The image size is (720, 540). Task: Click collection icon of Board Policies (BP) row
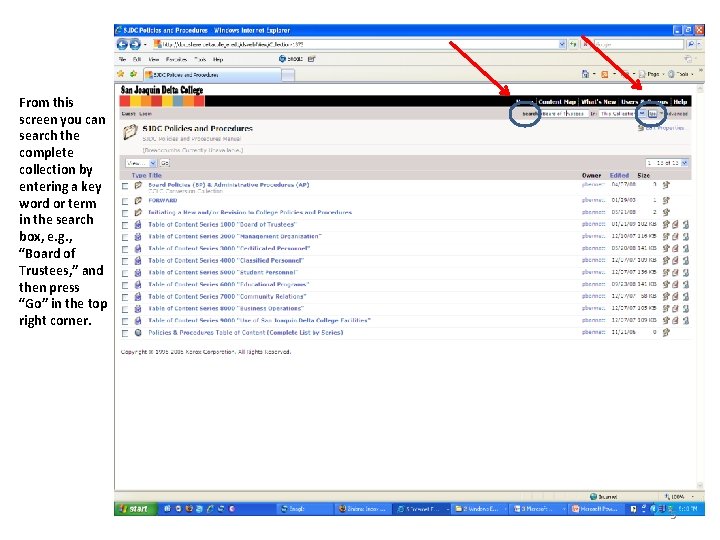click(x=138, y=185)
